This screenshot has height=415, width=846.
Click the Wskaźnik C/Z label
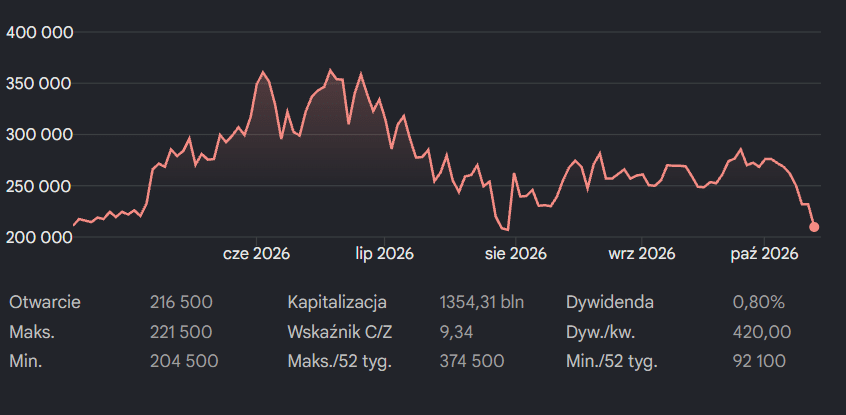340,332
